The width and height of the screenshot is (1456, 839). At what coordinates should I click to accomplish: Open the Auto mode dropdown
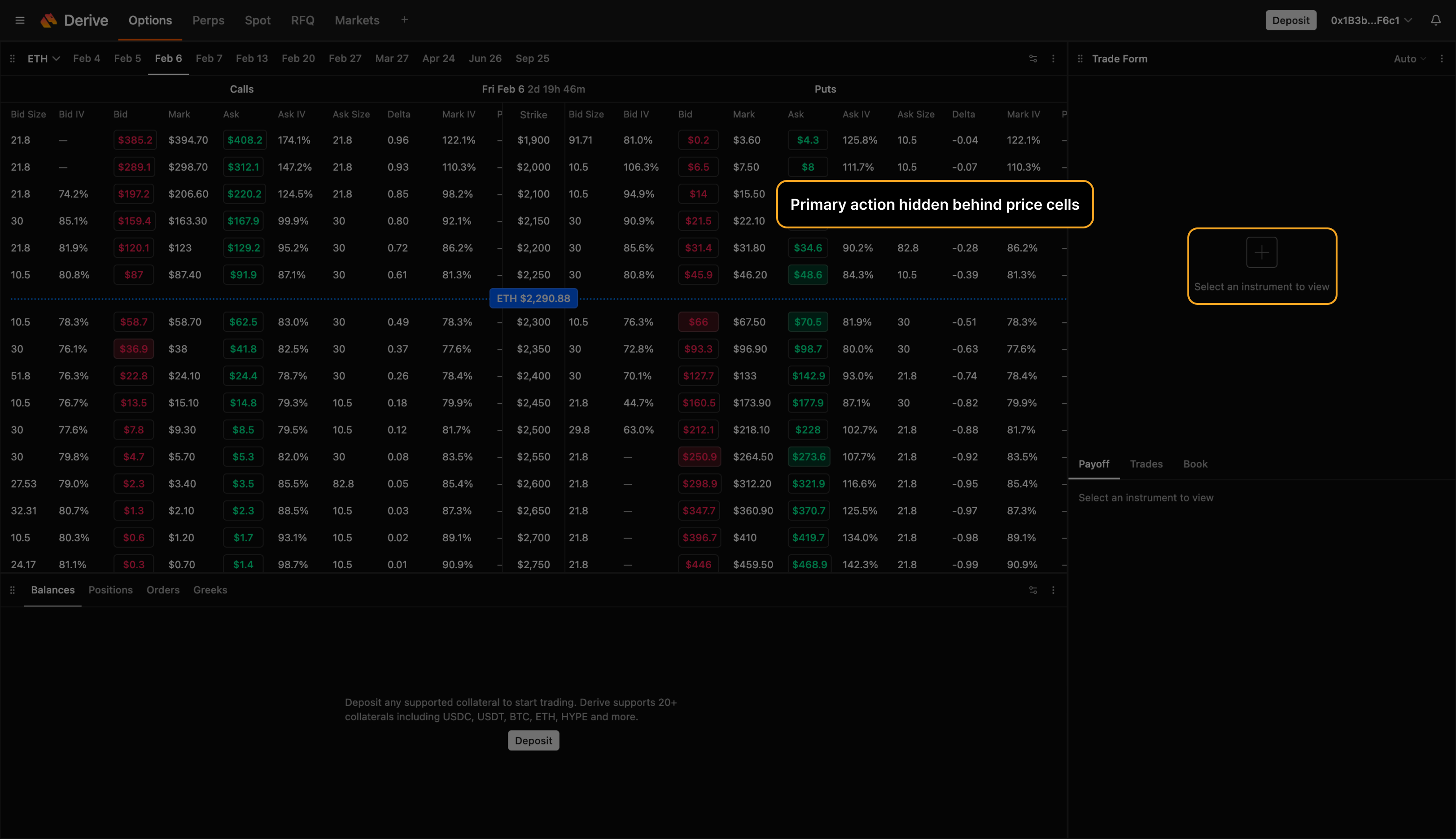click(1409, 59)
